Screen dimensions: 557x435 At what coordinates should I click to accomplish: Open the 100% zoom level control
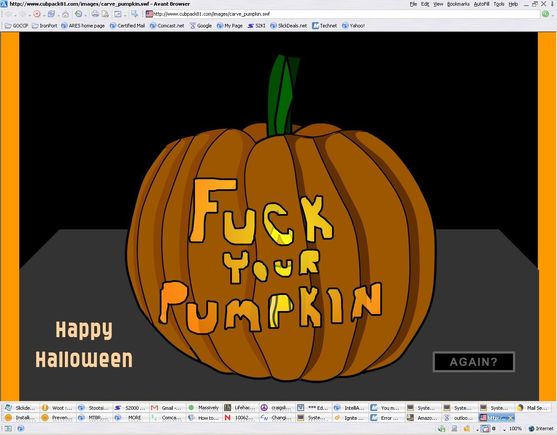click(515, 429)
